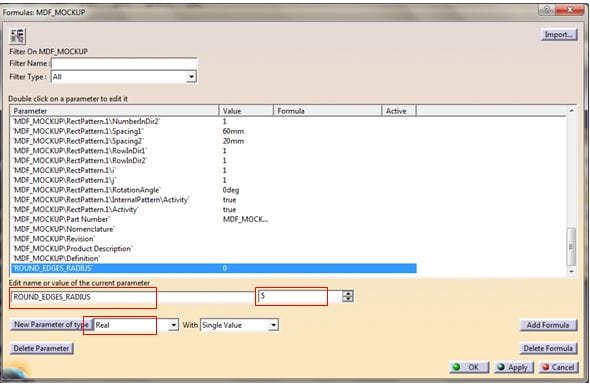This screenshot has height=384, width=590.
Task: Click the parameter list scroll up arrow
Action: tap(571, 111)
